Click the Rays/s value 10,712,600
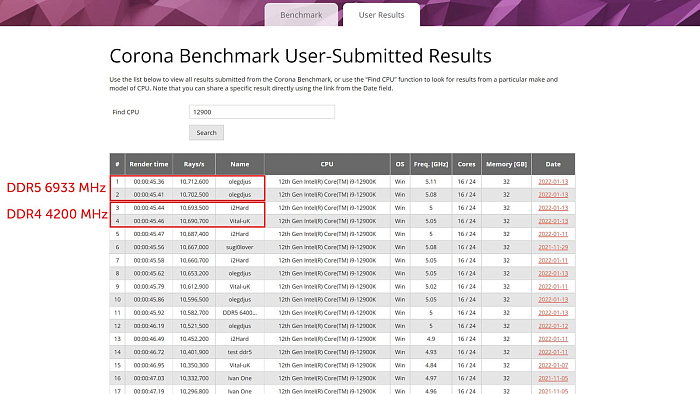Viewport: 700px width, 394px height. pos(194,182)
